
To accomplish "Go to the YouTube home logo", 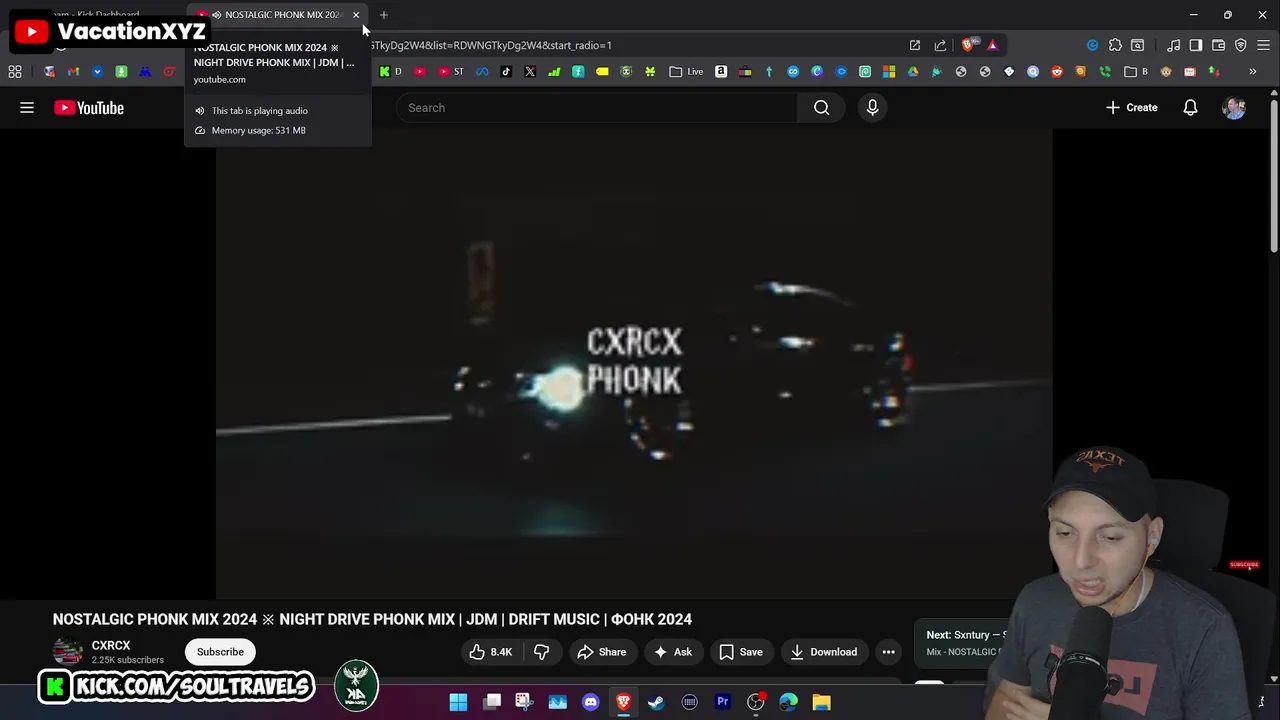I will (x=89, y=108).
